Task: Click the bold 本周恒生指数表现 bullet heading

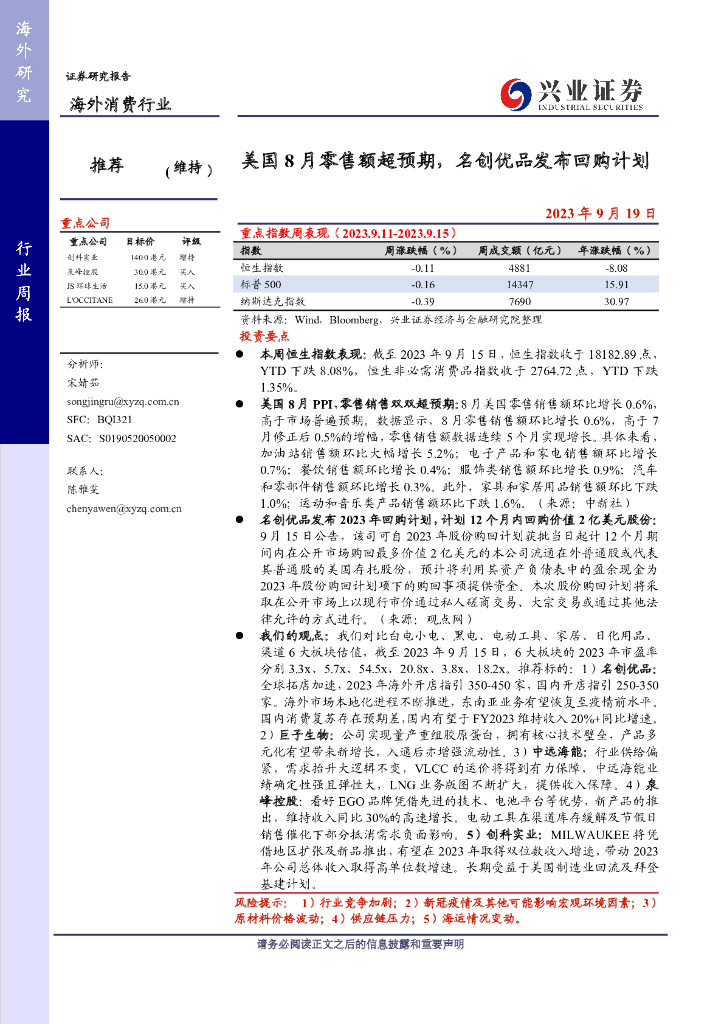Action: coord(313,355)
